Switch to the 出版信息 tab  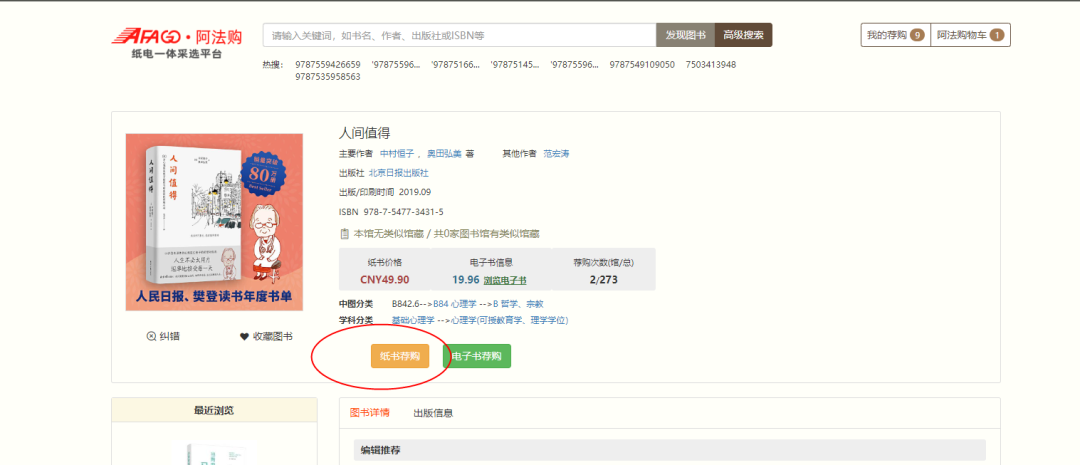pyautogui.click(x=433, y=413)
